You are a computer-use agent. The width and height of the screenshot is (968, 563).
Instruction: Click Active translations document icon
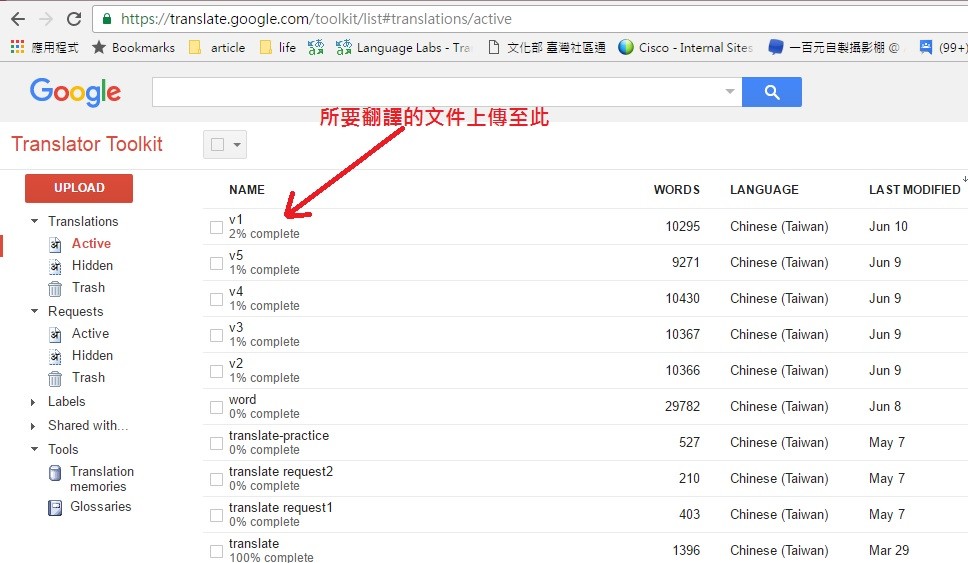(55, 244)
